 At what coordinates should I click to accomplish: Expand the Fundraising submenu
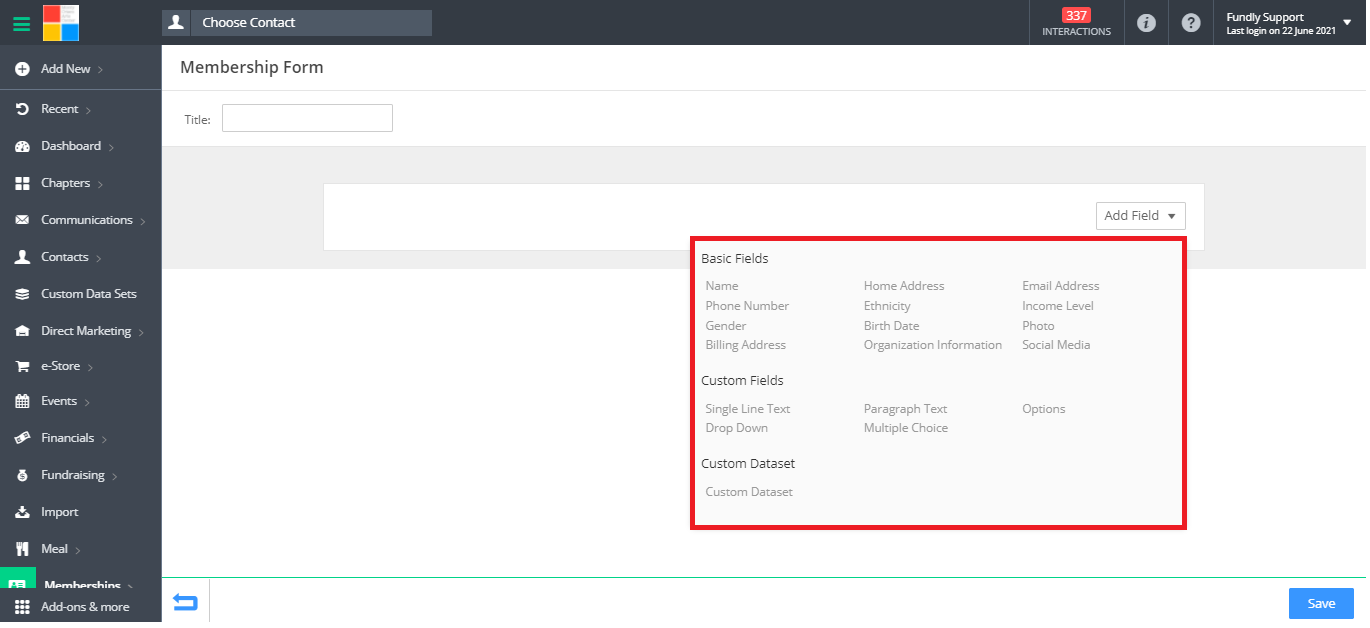point(114,476)
